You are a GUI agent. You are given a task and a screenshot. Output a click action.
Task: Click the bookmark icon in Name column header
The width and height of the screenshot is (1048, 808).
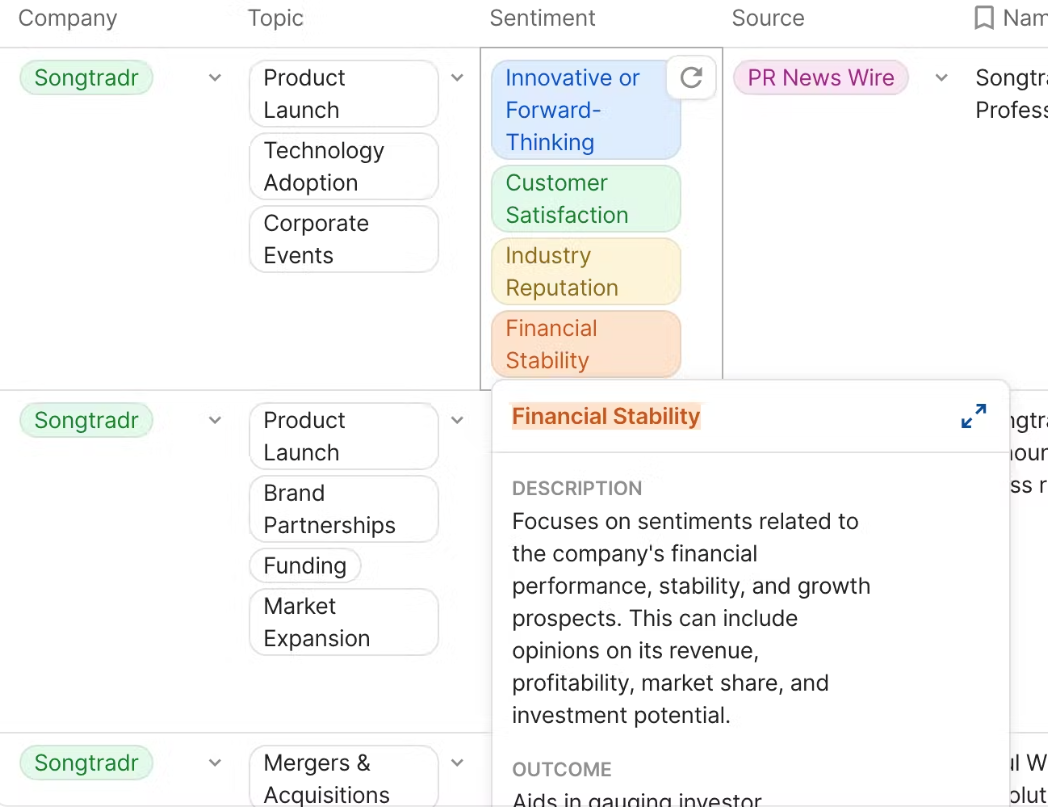[984, 18]
